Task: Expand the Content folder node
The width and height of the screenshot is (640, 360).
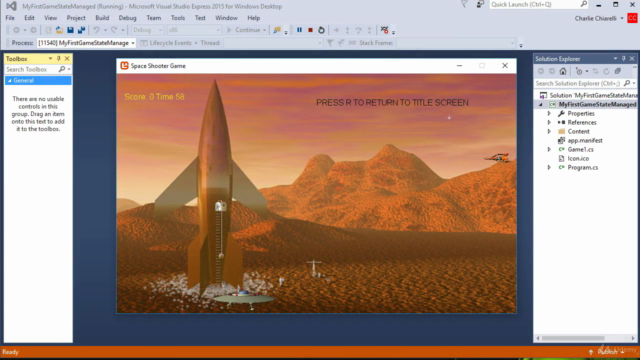Action: (x=549, y=131)
